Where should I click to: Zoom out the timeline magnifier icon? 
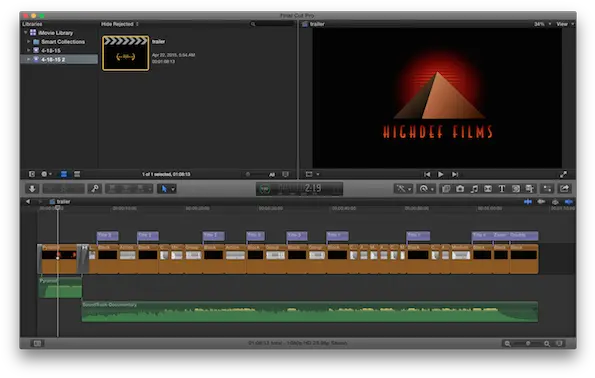[x=507, y=343]
